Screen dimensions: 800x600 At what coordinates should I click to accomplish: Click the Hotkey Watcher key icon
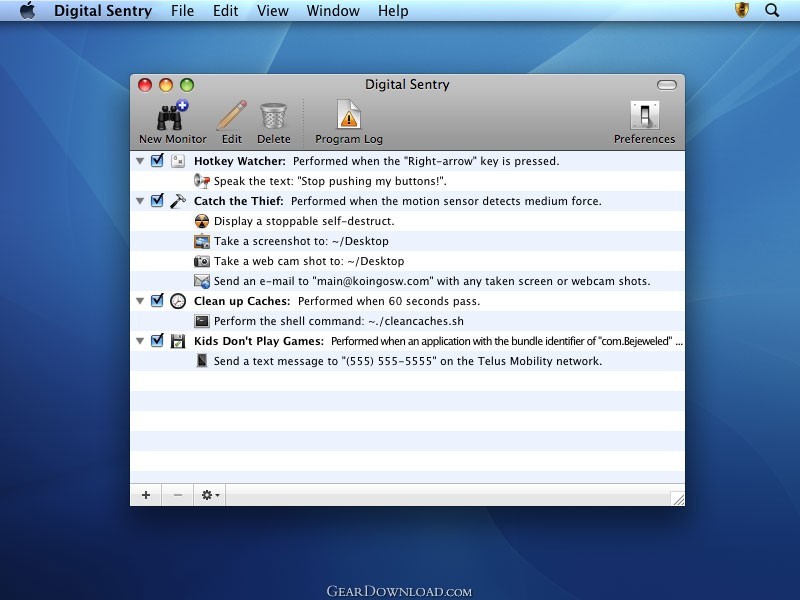click(x=178, y=161)
